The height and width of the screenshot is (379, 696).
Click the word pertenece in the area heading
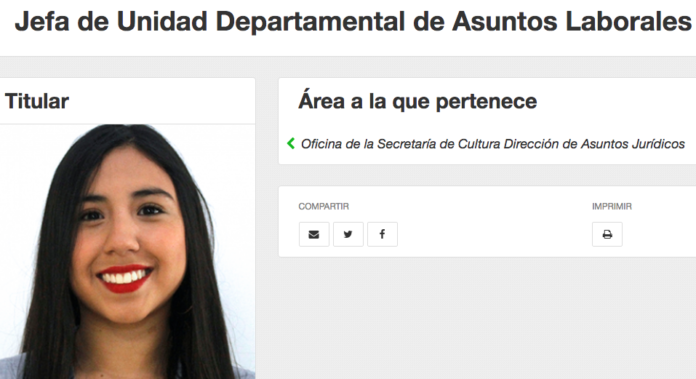[x=486, y=102]
